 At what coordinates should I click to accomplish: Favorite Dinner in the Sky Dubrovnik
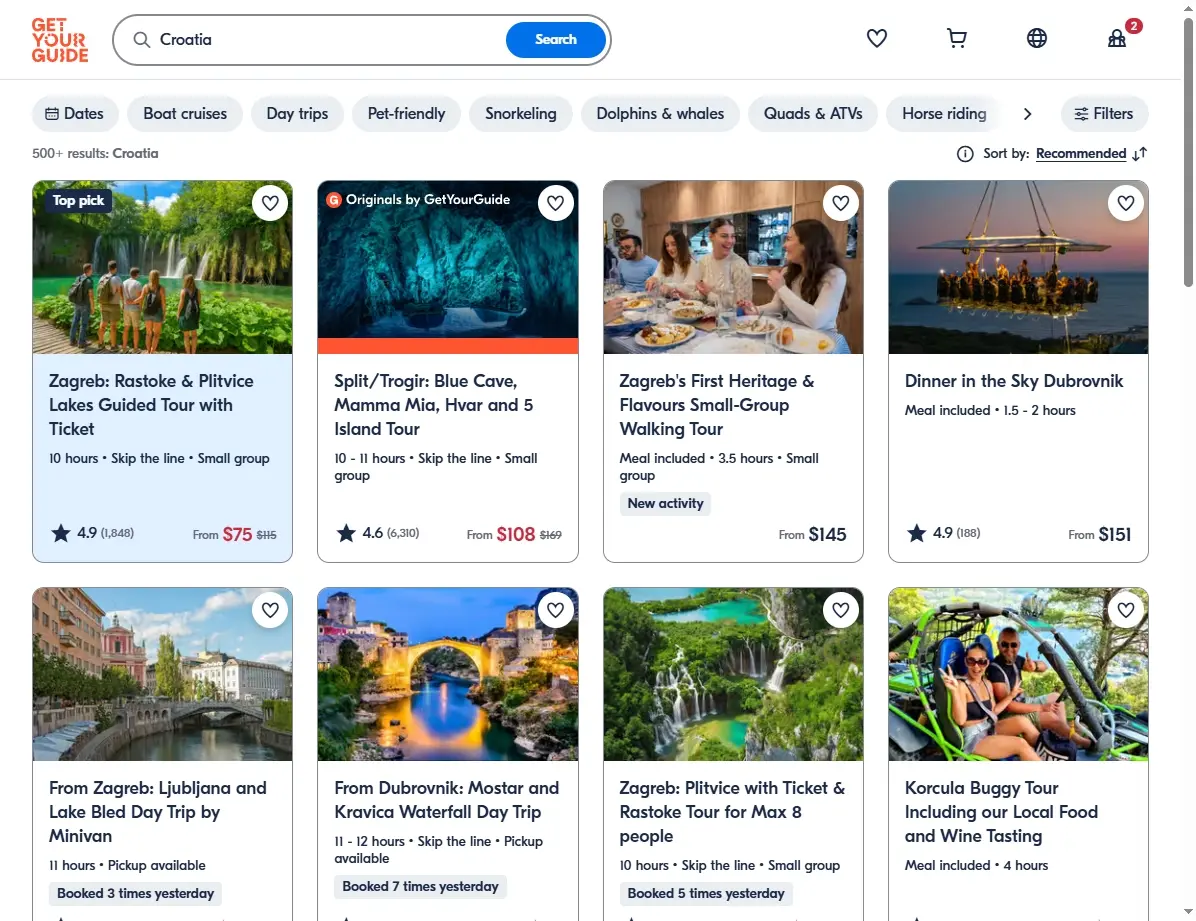[1126, 203]
